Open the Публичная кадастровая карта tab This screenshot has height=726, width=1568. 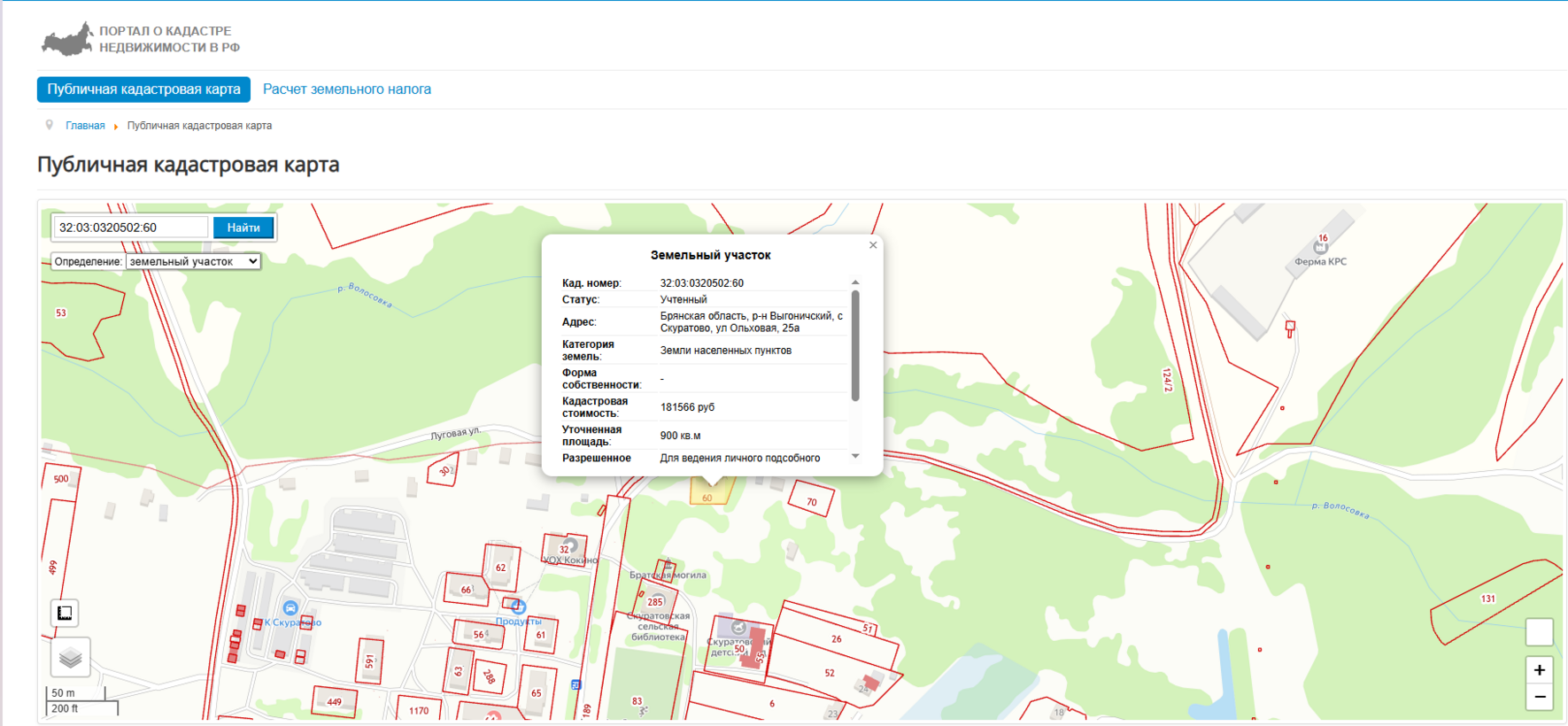pos(143,89)
